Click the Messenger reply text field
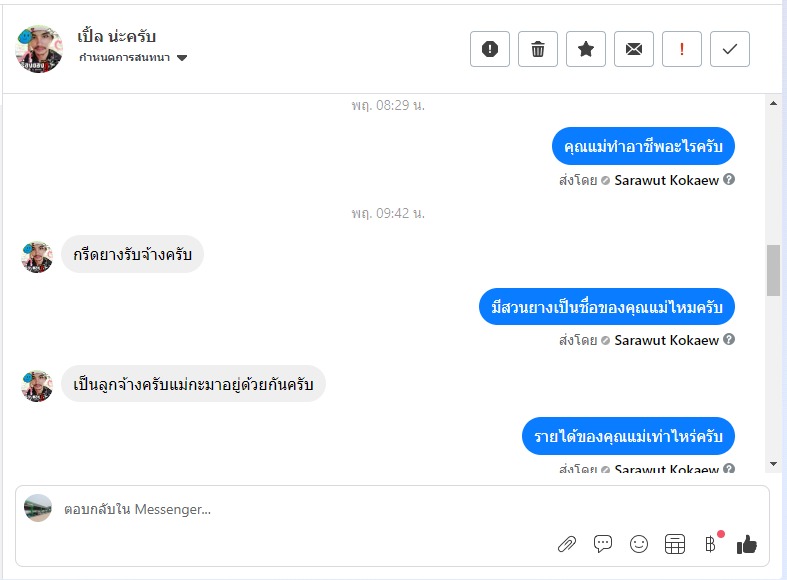 [x=300, y=509]
